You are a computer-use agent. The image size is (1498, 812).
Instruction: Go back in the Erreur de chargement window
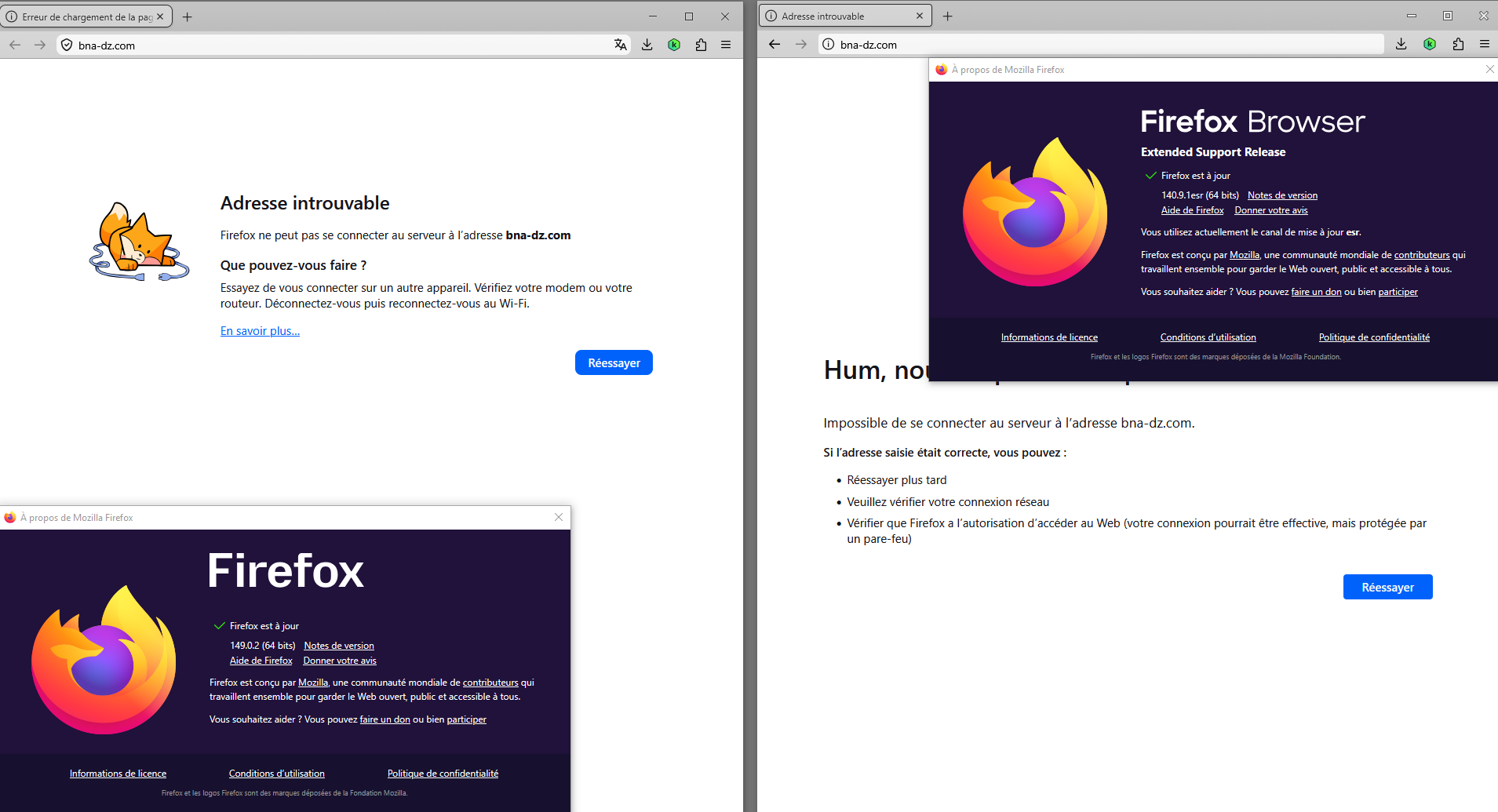[15, 46]
